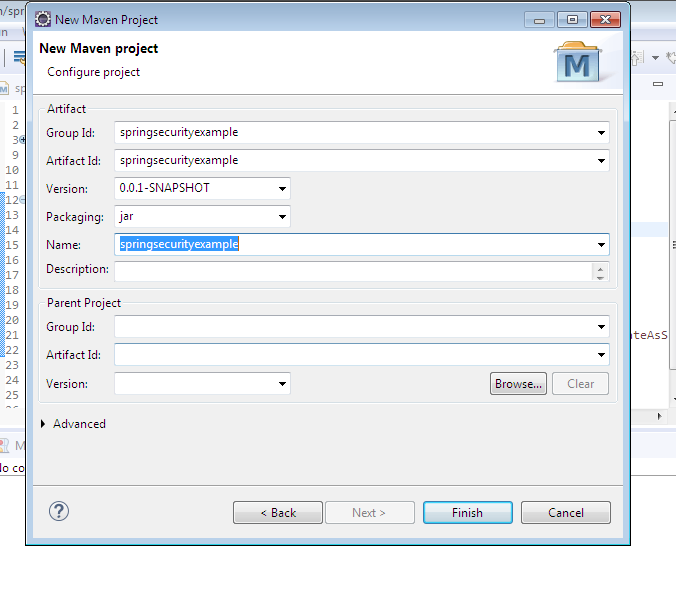Screen dimensions: 676x602
Task: Click the Finish button
Action: click(x=467, y=513)
